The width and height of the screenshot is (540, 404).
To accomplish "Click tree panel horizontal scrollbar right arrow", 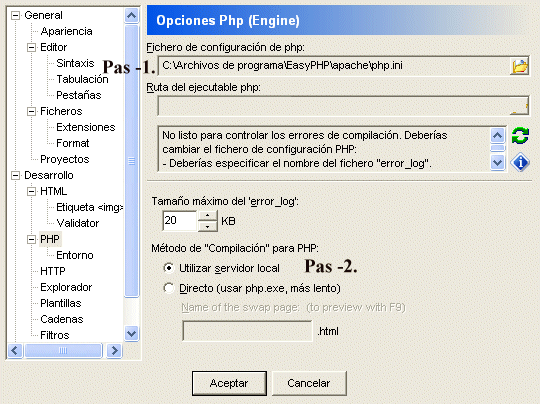I will tap(114, 351).
